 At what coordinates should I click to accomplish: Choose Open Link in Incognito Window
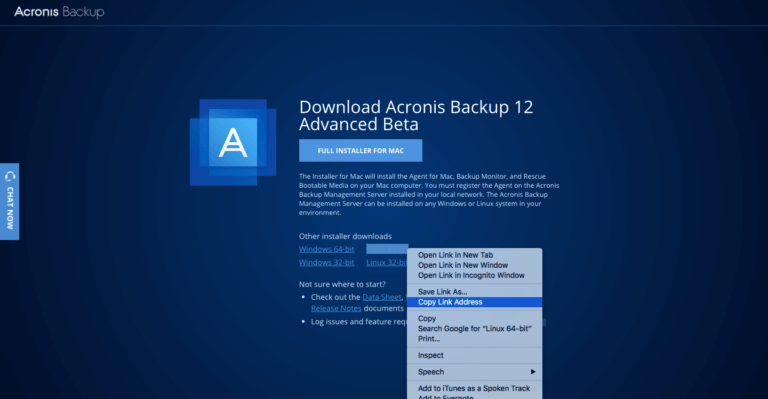click(475, 276)
